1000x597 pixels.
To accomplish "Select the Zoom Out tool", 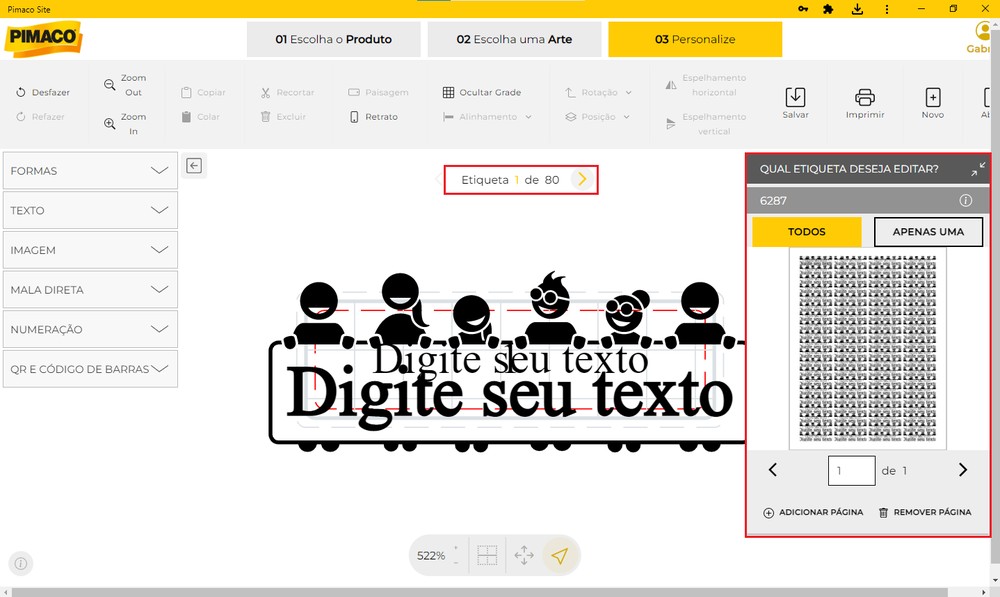I will point(126,84).
